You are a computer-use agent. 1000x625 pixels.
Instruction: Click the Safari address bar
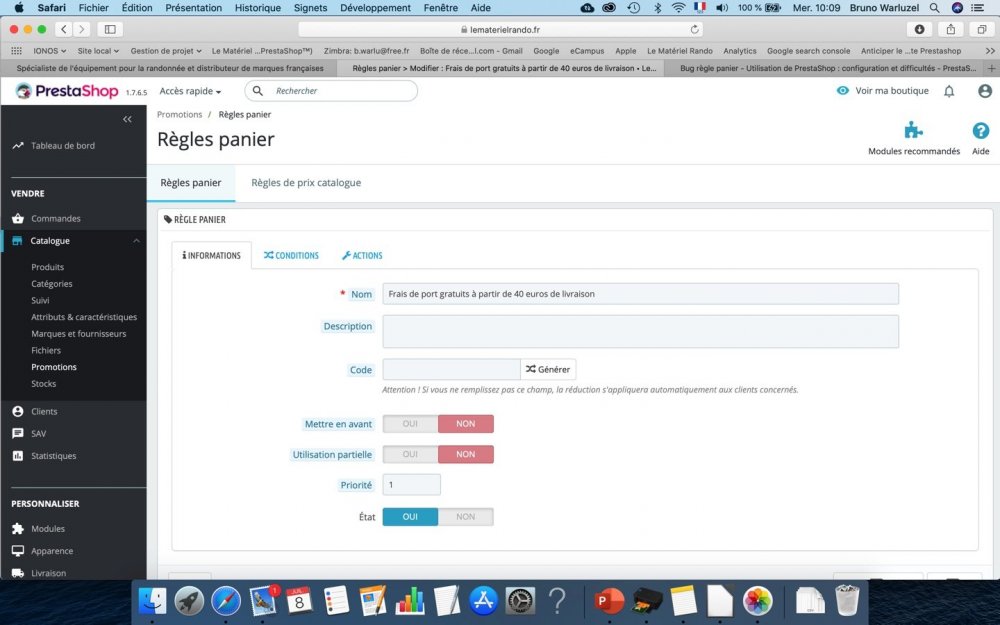(x=500, y=29)
